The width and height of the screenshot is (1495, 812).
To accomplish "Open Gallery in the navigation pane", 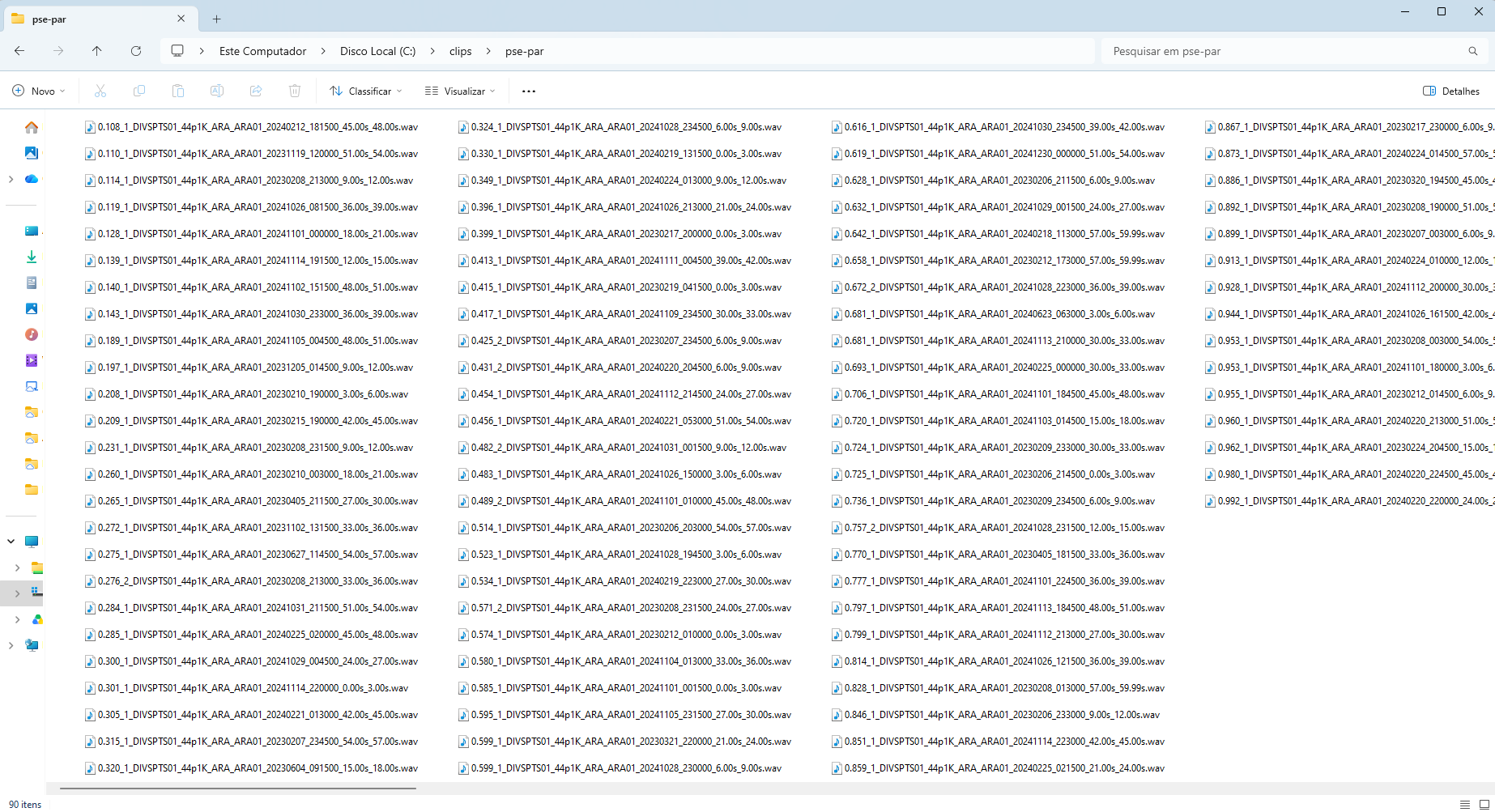I will pos(32,153).
